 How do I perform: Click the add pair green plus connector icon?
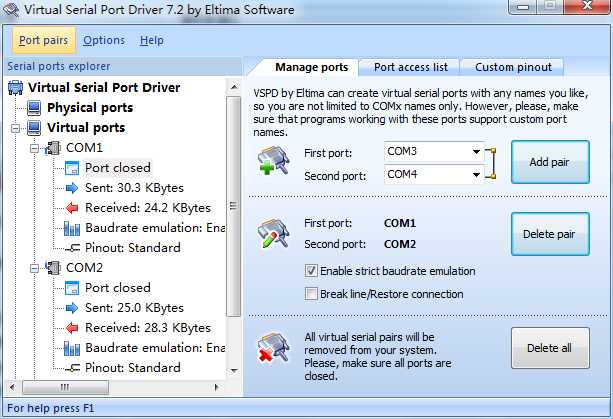point(273,160)
